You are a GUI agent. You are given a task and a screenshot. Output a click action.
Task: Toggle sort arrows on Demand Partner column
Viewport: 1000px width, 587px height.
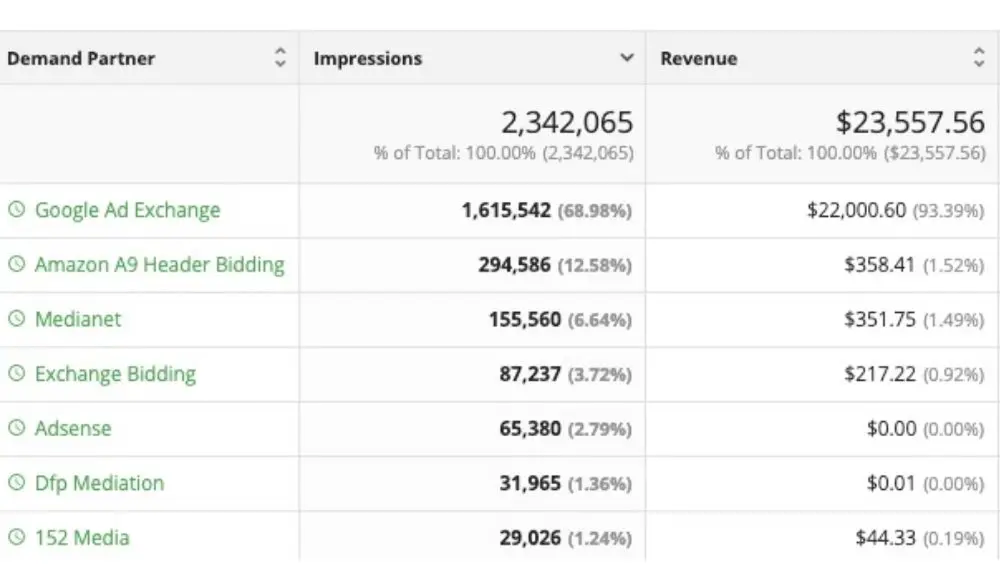pyautogui.click(x=281, y=58)
